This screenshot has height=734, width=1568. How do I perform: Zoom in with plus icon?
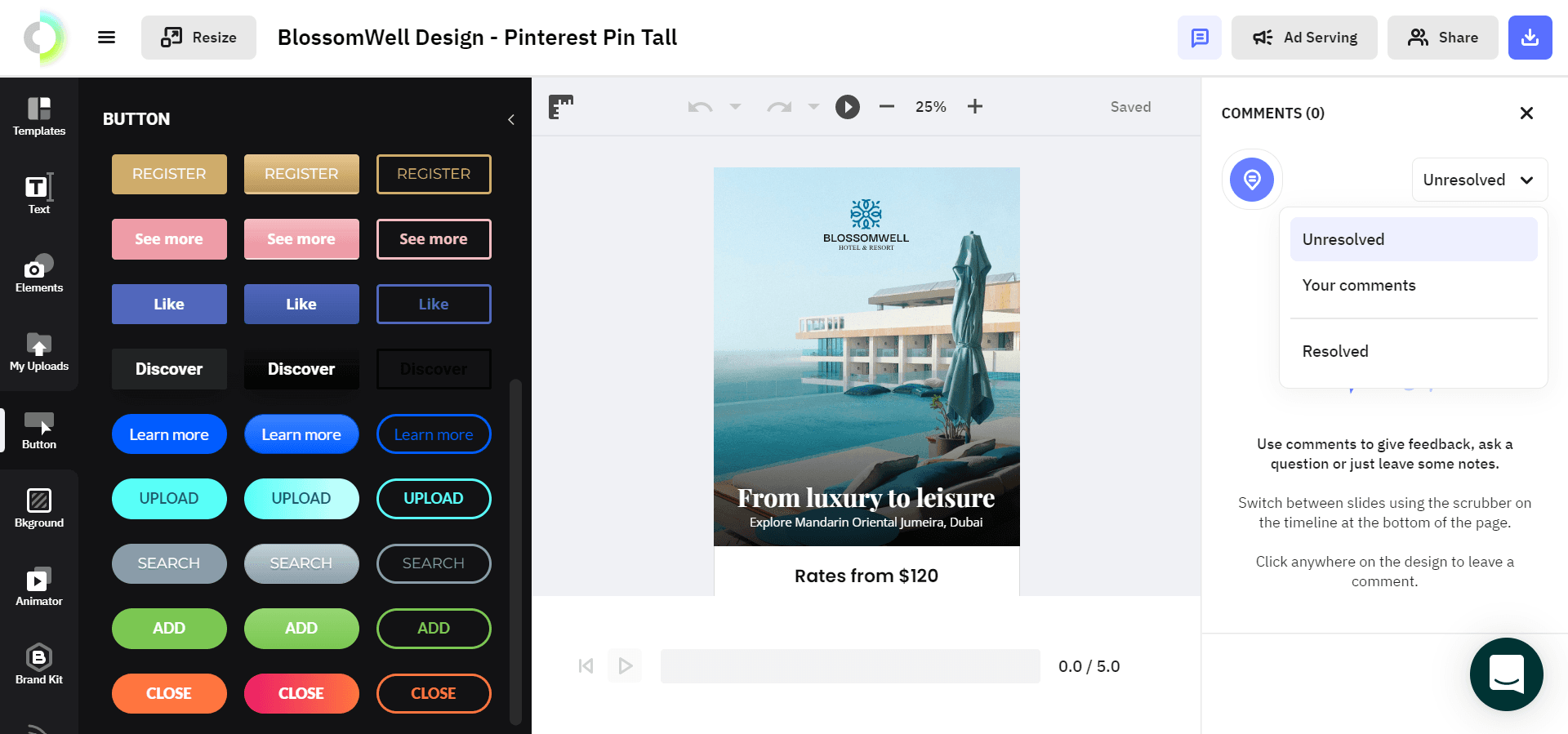pos(975,107)
